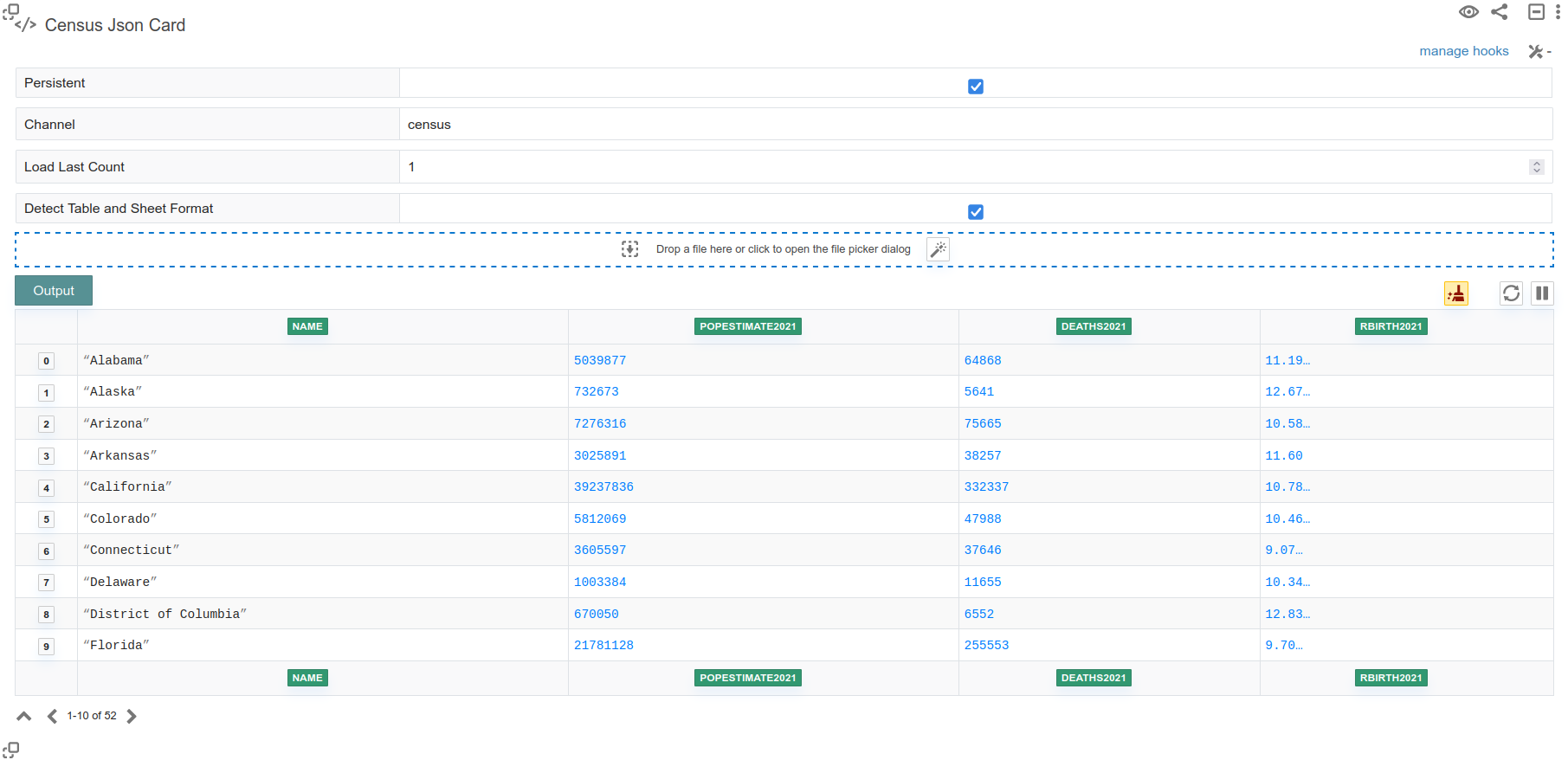Open share options via the share icon
The width and height of the screenshot is (1568, 760).
pyautogui.click(x=1500, y=12)
